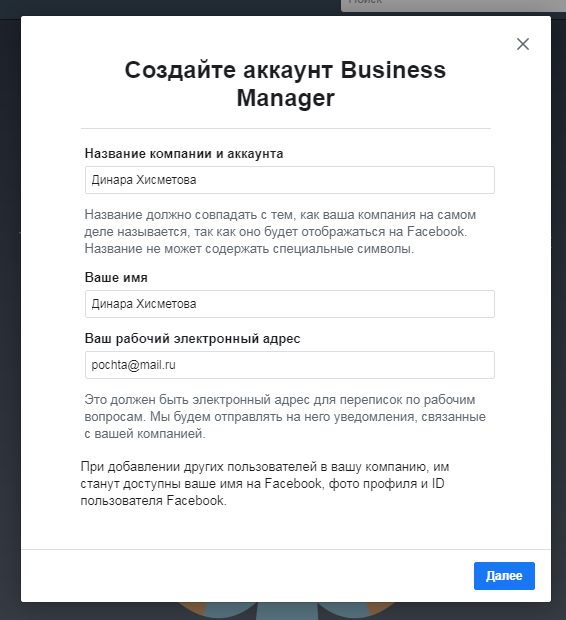Click the word Facebook in the company name hint
The width and height of the screenshot is (566, 620).
pos(435,232)
